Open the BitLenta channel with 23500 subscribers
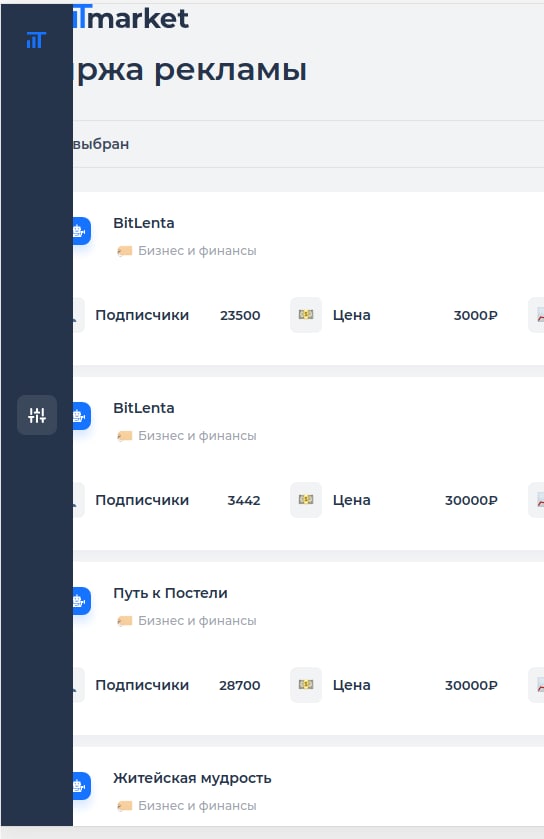 tap(143, 223)
